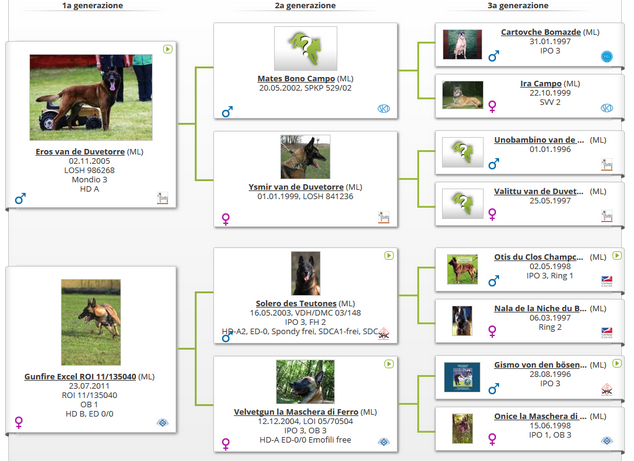This screenshot has height=461, width=634.
Task: Click the male symbol on Eros van de Duvetorre card
Action: pyautogui.click(x=20, y=199)
